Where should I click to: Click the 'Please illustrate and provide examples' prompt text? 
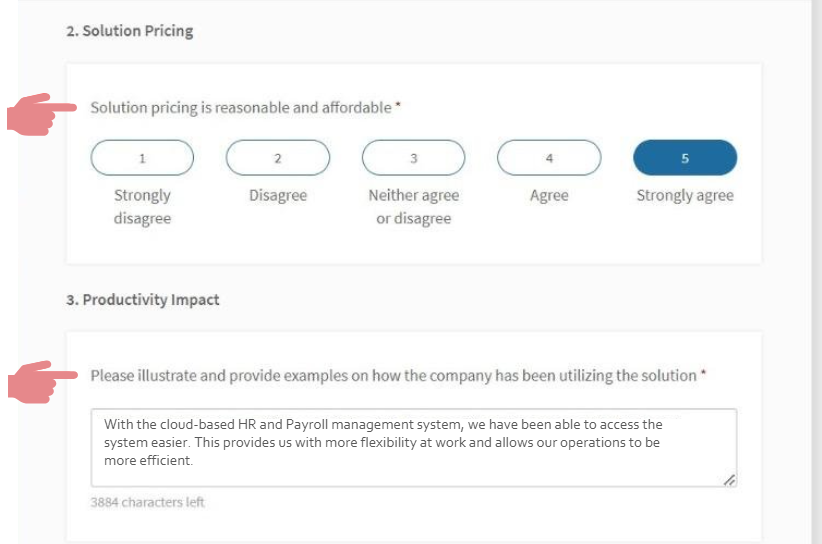[398, 376]
